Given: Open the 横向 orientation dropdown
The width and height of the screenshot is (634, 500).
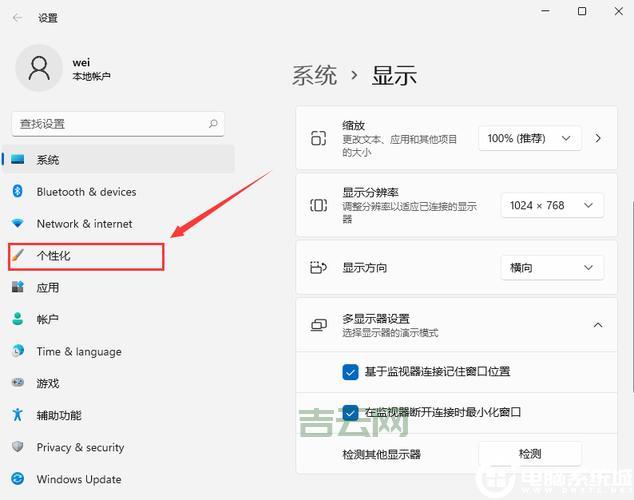Looking at the screenshot, I should tap(552, 267).
